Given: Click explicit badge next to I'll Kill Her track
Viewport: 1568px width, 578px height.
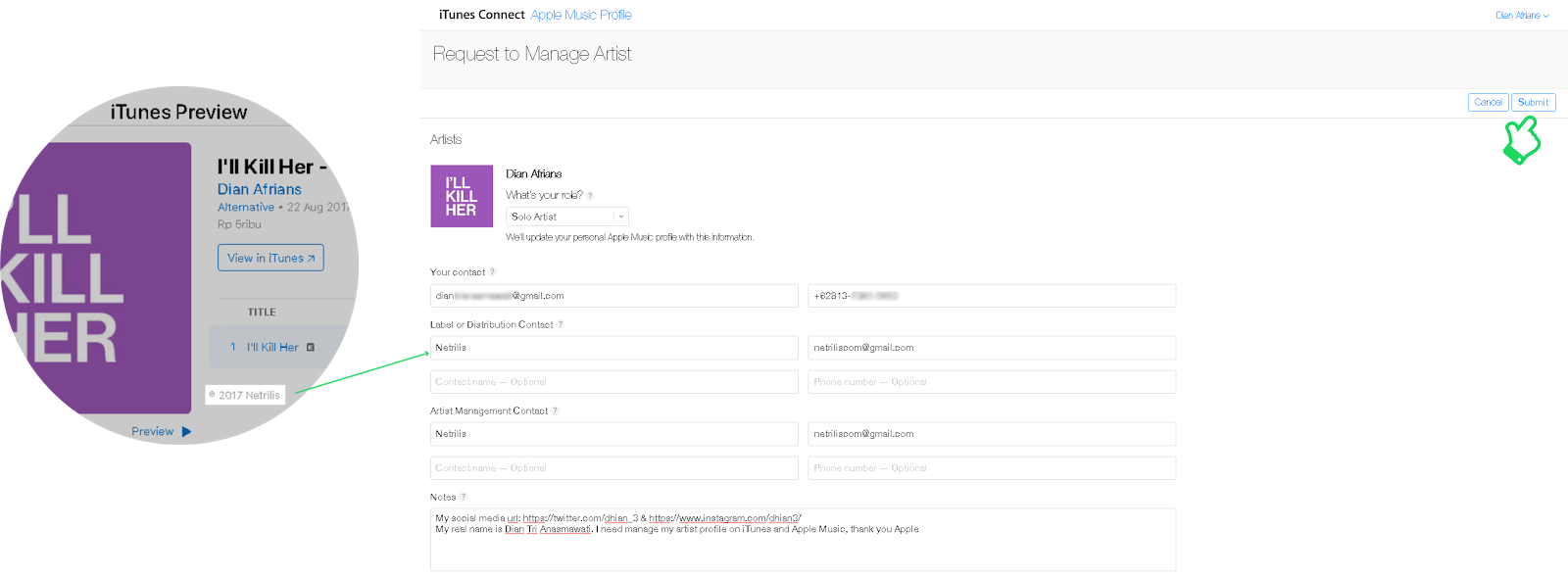Looking at the screenshot, I should tap(311, 347).
